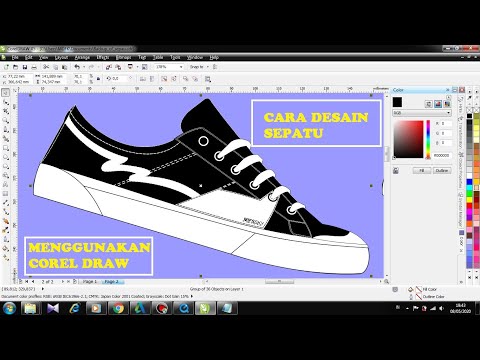The height and width of the screenshot is (360, 480).
Task: Select the Shape tool
Action: [x=6, y=102]
